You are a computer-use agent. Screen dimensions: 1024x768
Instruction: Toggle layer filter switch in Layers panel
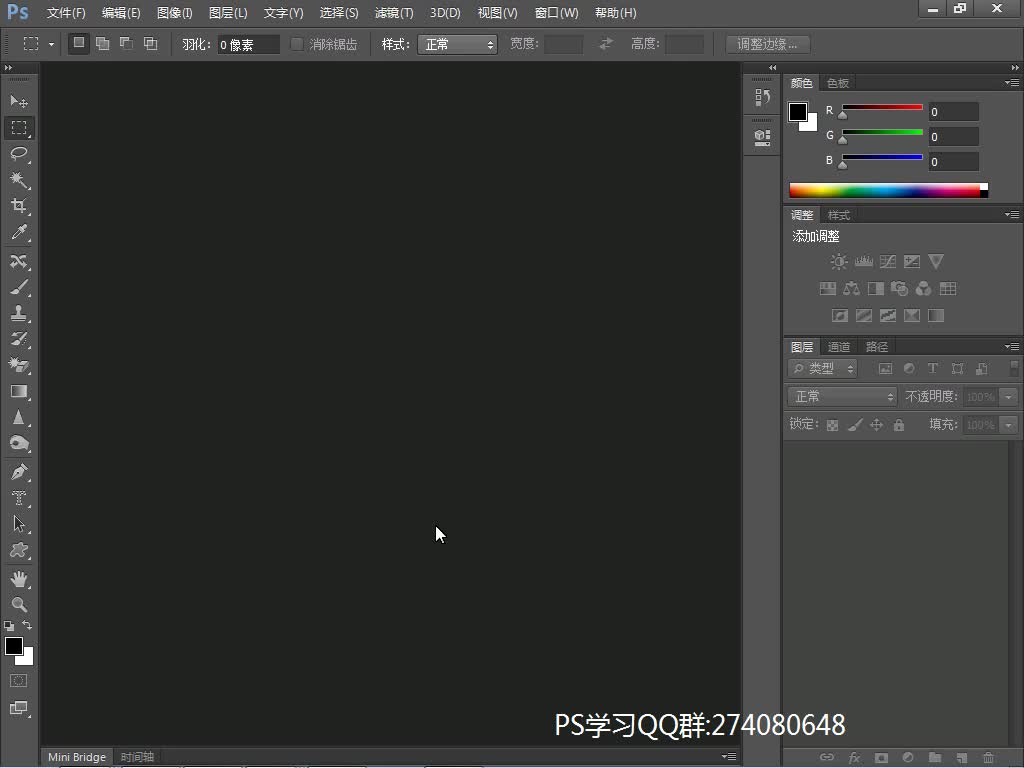tap(1014, 368)
